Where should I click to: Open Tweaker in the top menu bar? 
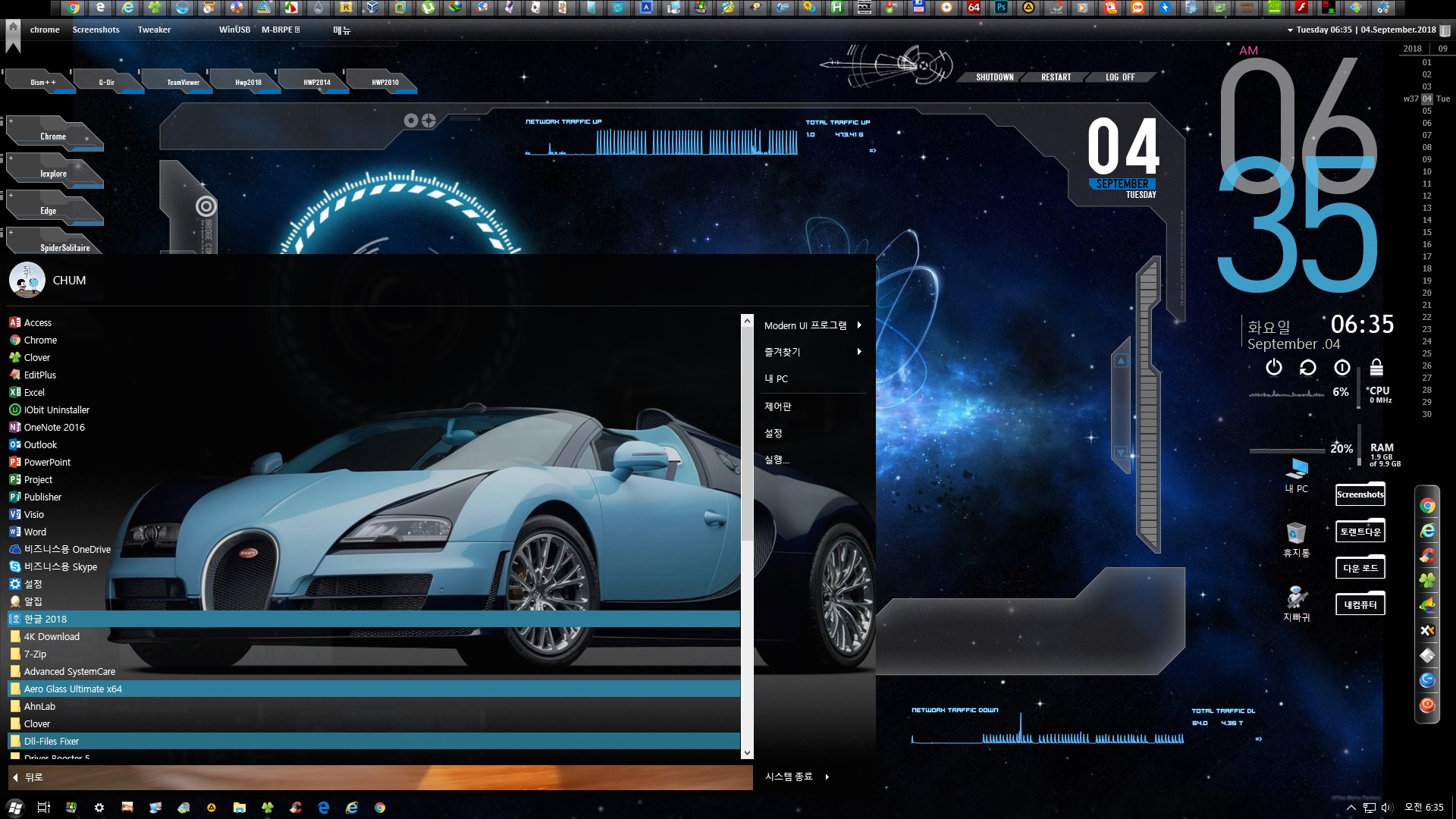click(x=154, y=30)
